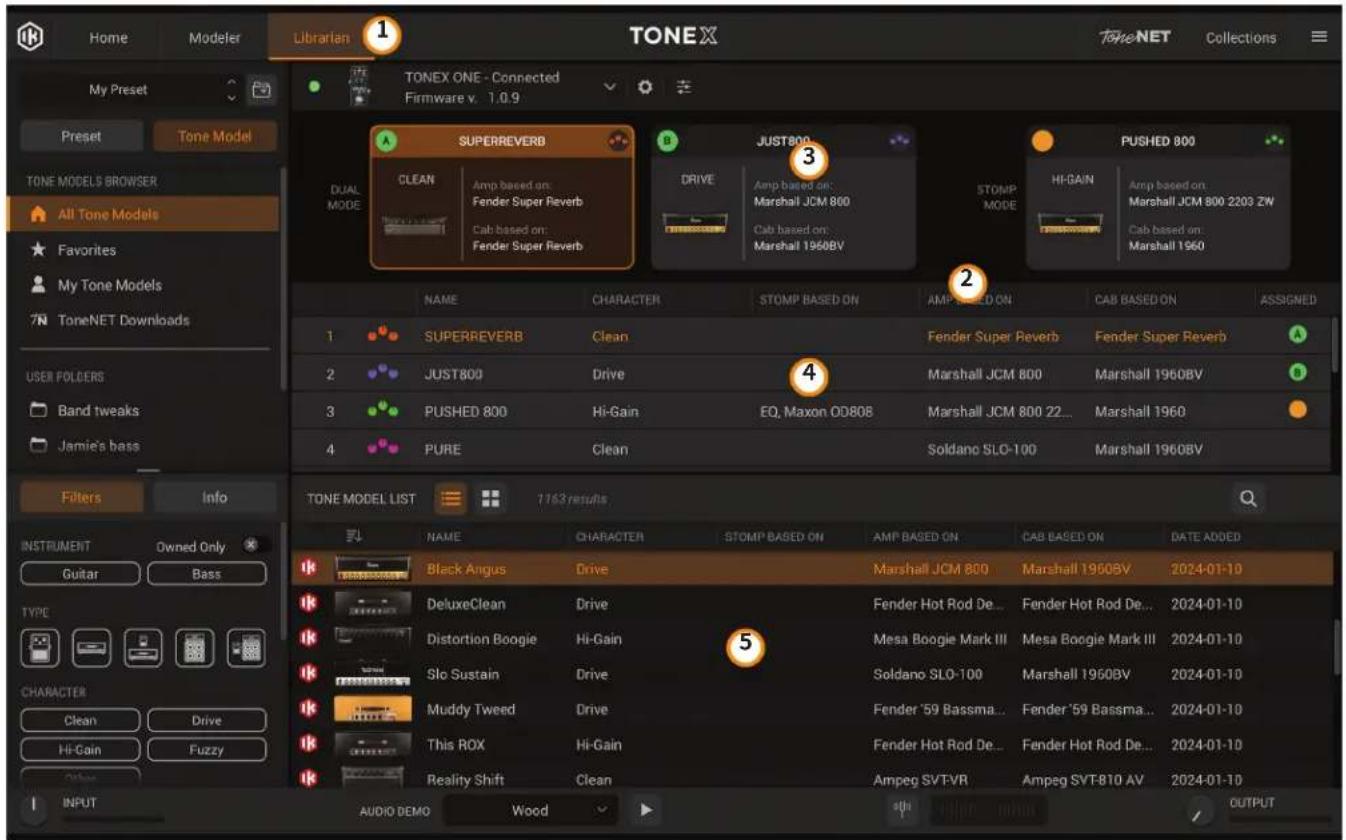
Task: Expand the TONEX ONE device dropdown
Action: pyautogui.click(x=610, y=87)
